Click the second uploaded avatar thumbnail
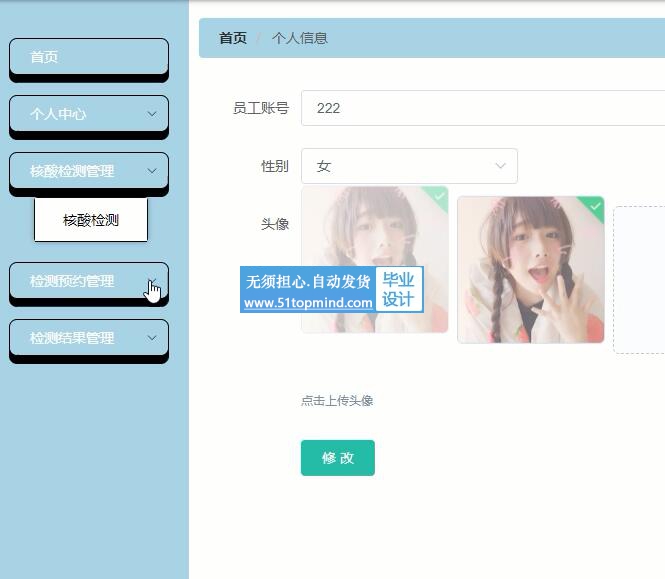 pyautogui.click(x=531, y=270)
